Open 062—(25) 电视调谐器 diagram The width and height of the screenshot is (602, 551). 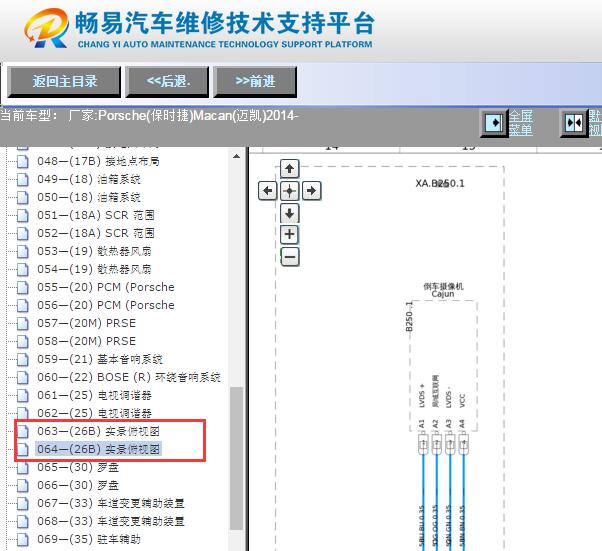[x=94, y=414]
